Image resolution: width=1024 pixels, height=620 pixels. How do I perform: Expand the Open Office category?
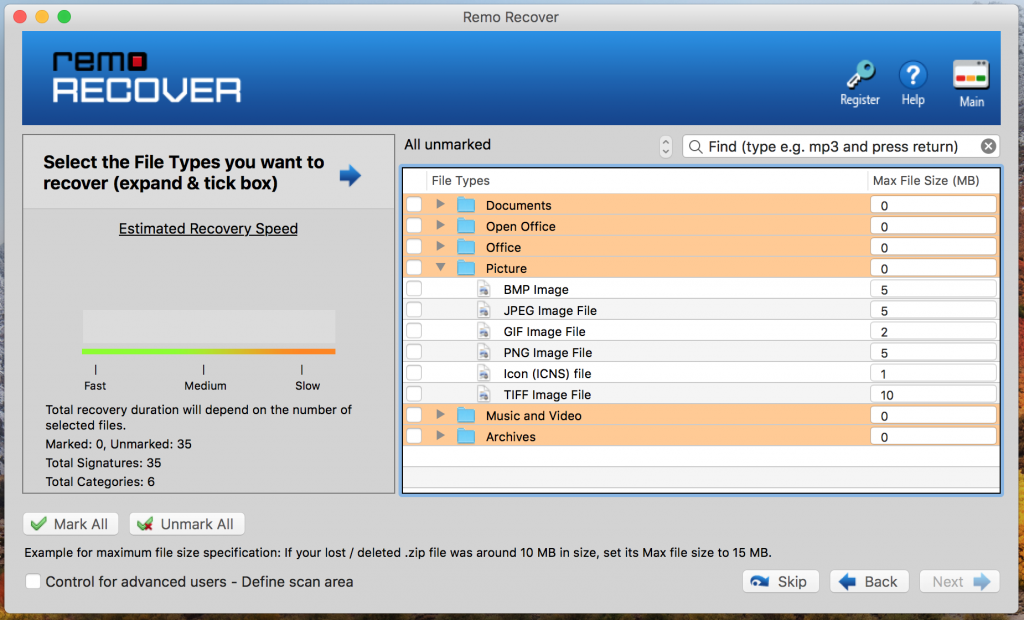[x=440, y=225]
